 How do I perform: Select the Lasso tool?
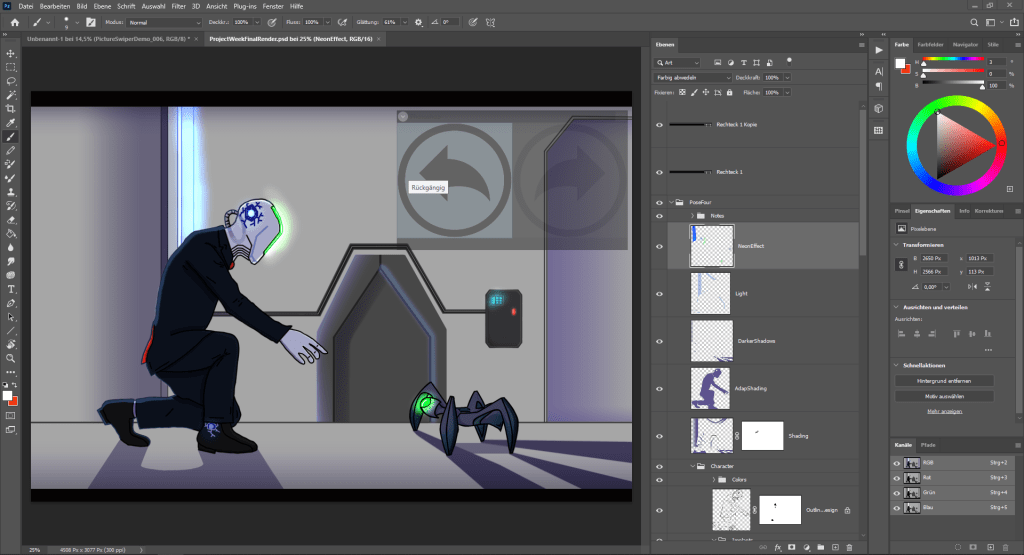pyautogui.click(x=11, y=80)
